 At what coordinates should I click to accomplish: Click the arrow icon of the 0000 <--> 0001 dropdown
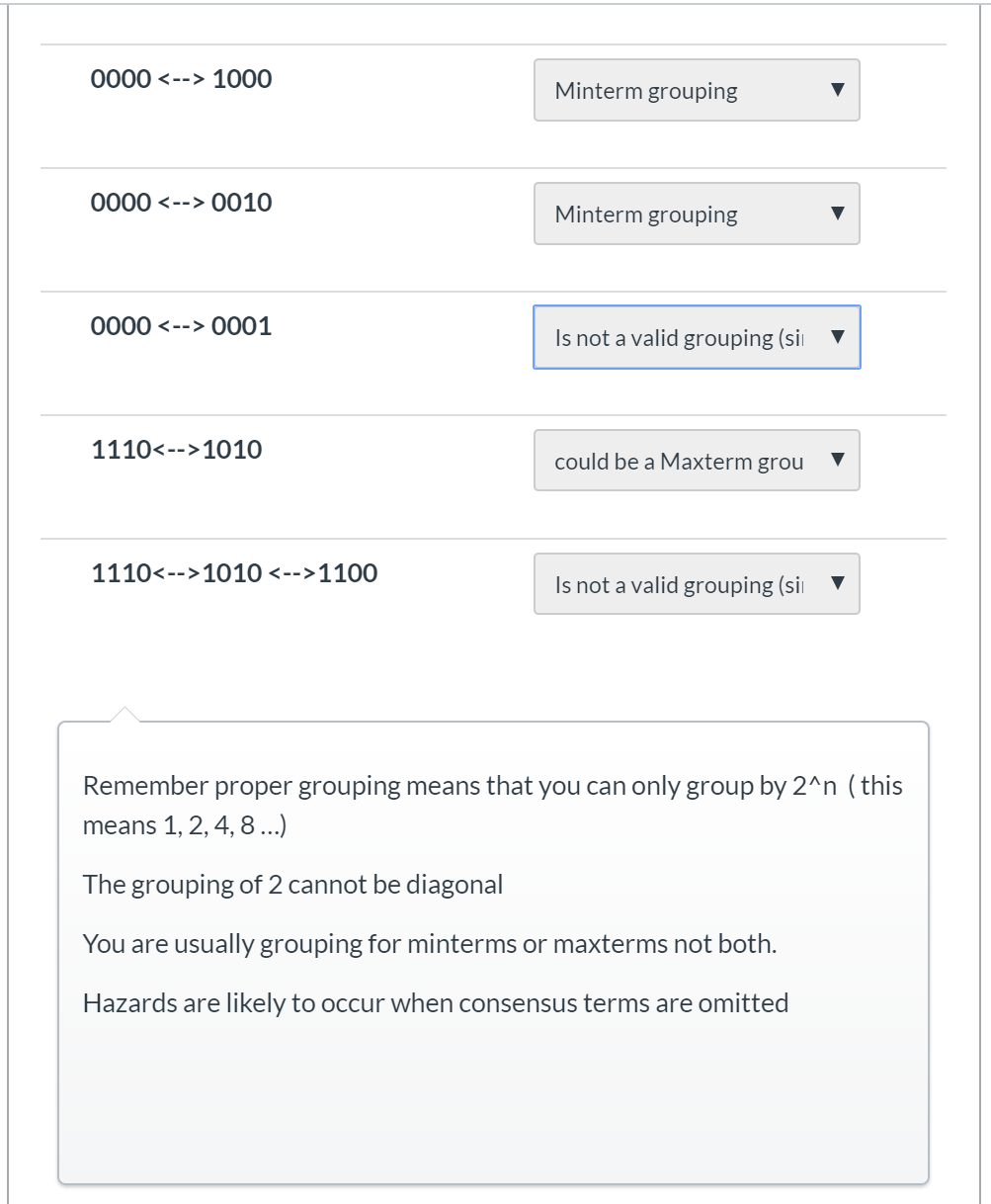[838, 337]
